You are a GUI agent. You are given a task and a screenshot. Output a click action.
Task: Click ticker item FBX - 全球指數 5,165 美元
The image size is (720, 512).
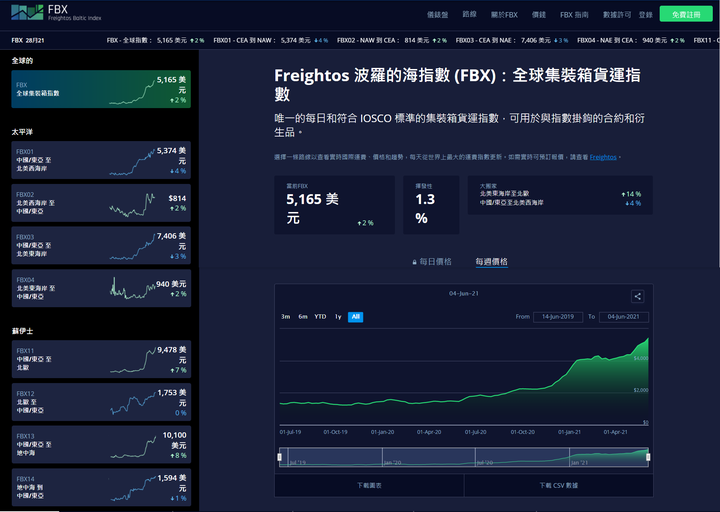(155, 40)
